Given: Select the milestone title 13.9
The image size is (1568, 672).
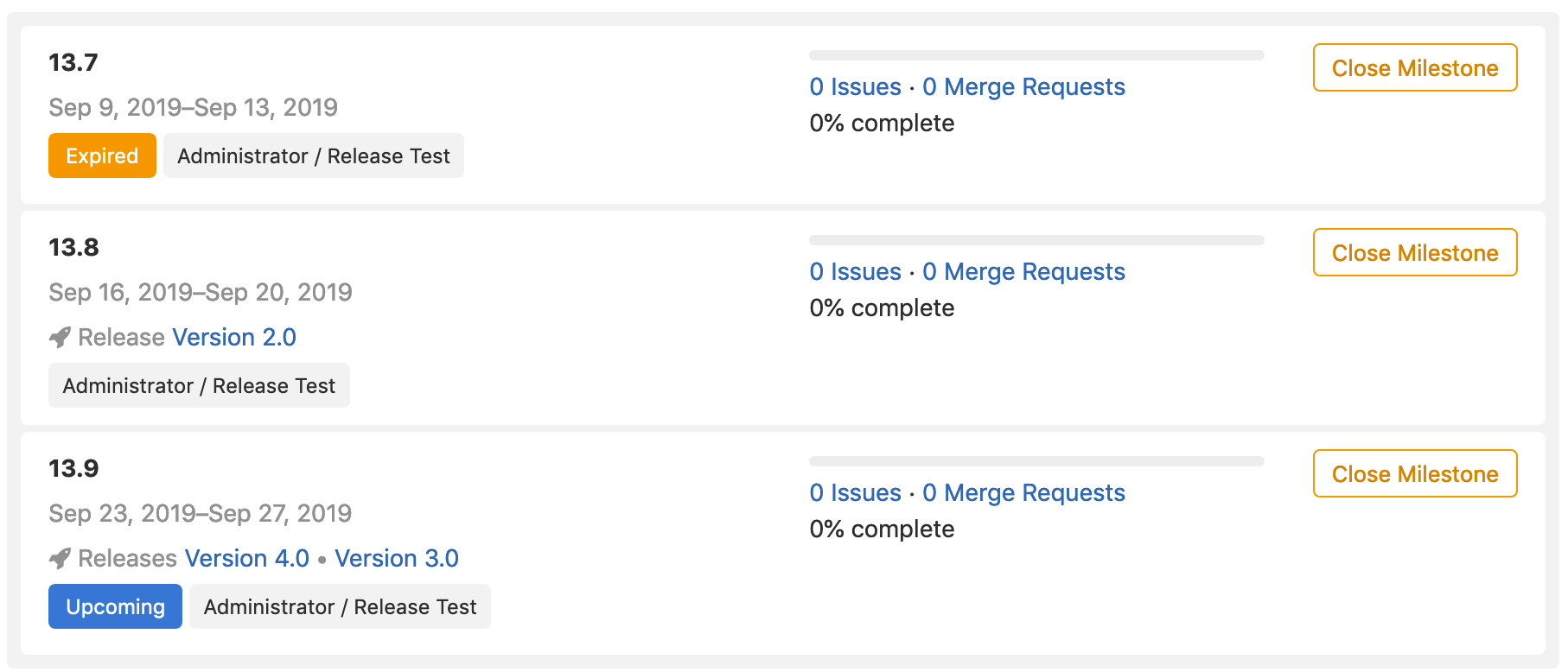Looking at the screenshot, I should (x=72, y=467).
